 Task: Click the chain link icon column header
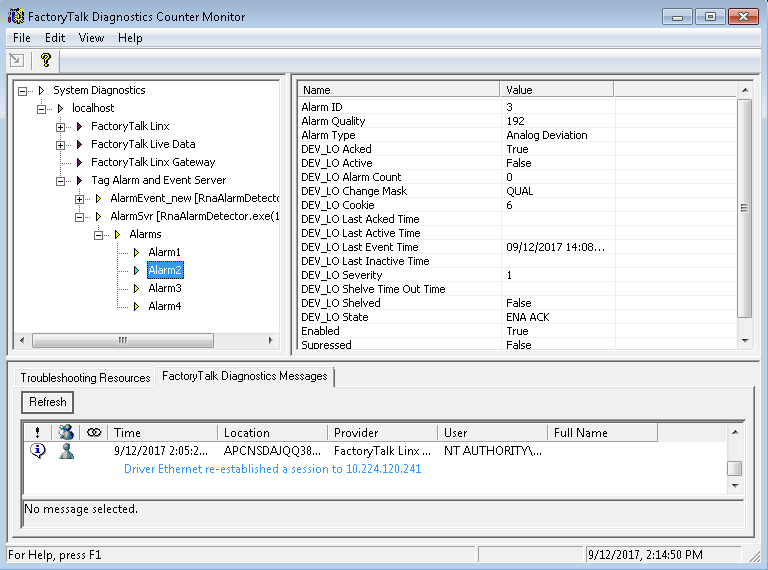tap(94, 433)
